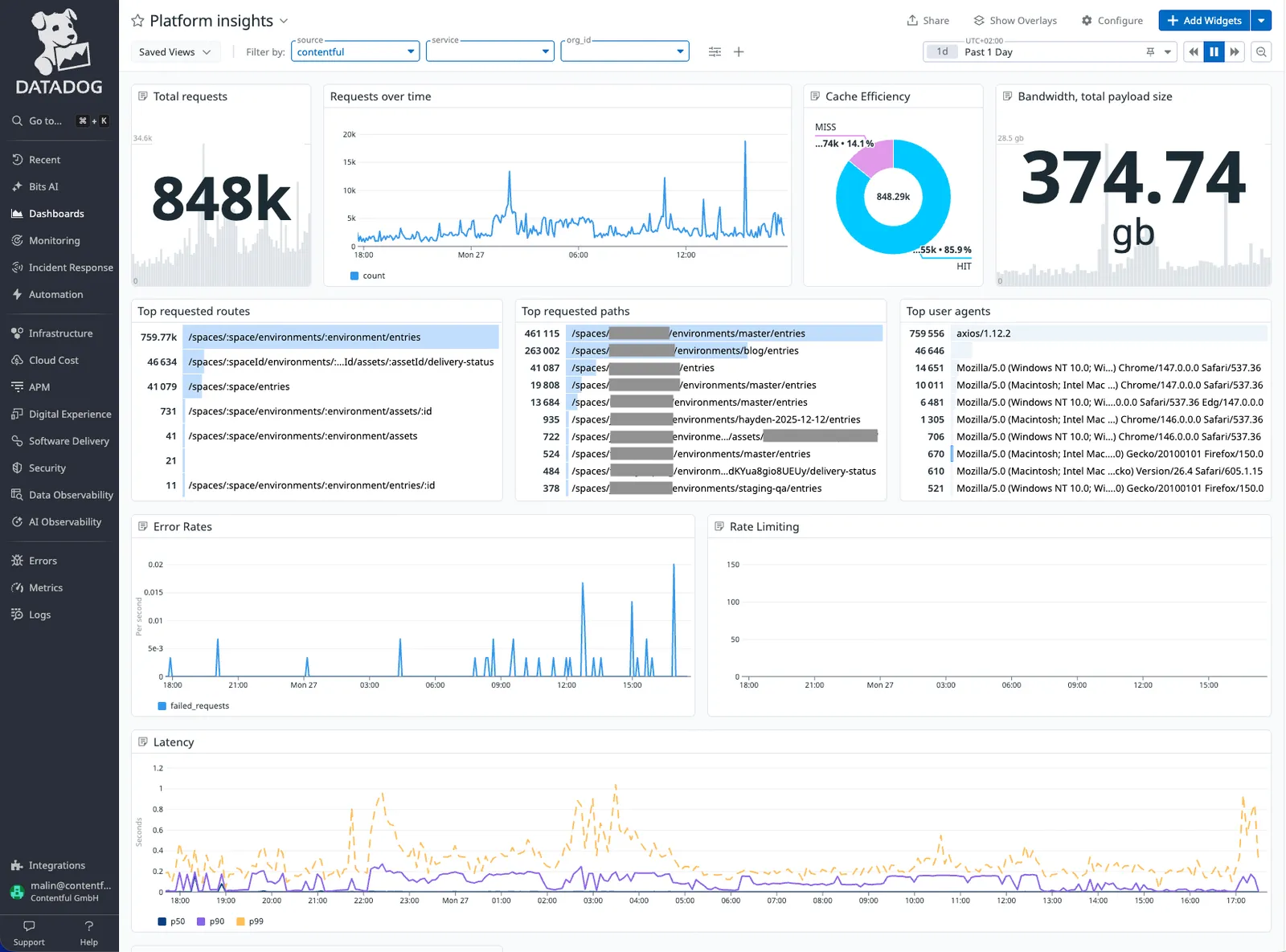This screenshot has height=952, width=1286.
Task: Click the Logs icon
Action: click(x=17, y=615)
